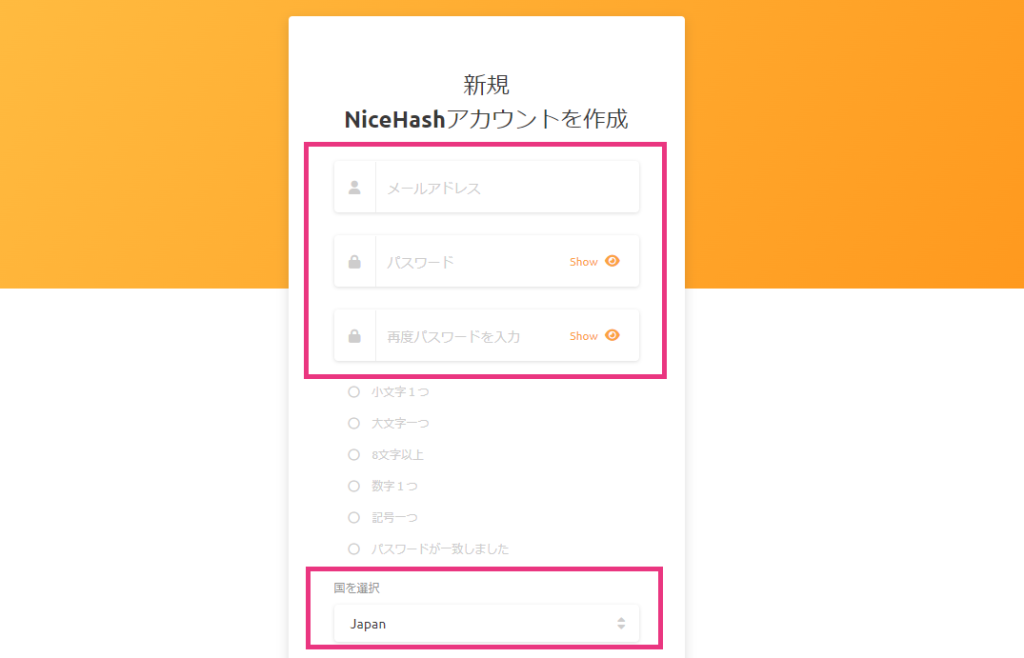Select the 大文字一つ requirement indicator
Viewport: 1024px width, 658px height.
[353, 423]
